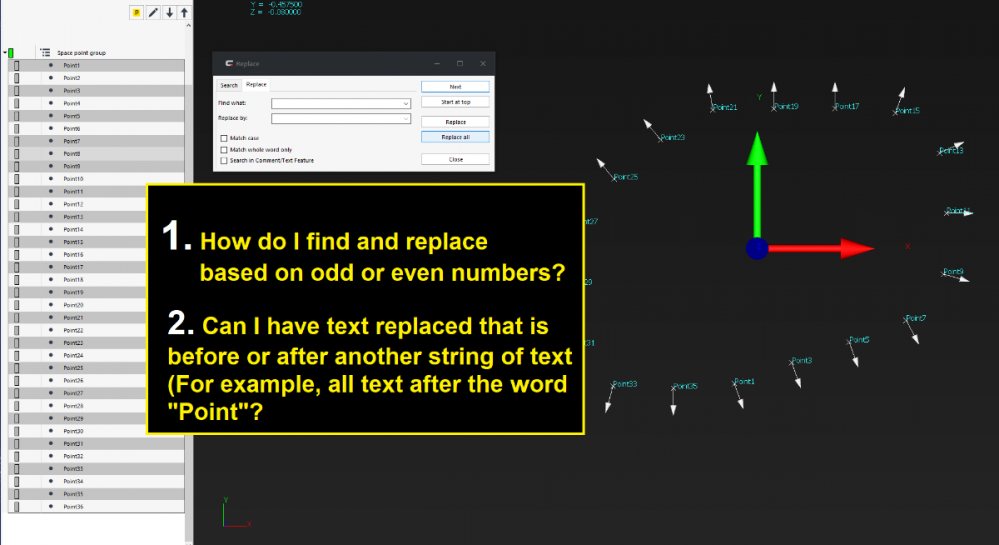The image size is (999, 545).
Task: Click the Next button
Action: tap(455, 87)
